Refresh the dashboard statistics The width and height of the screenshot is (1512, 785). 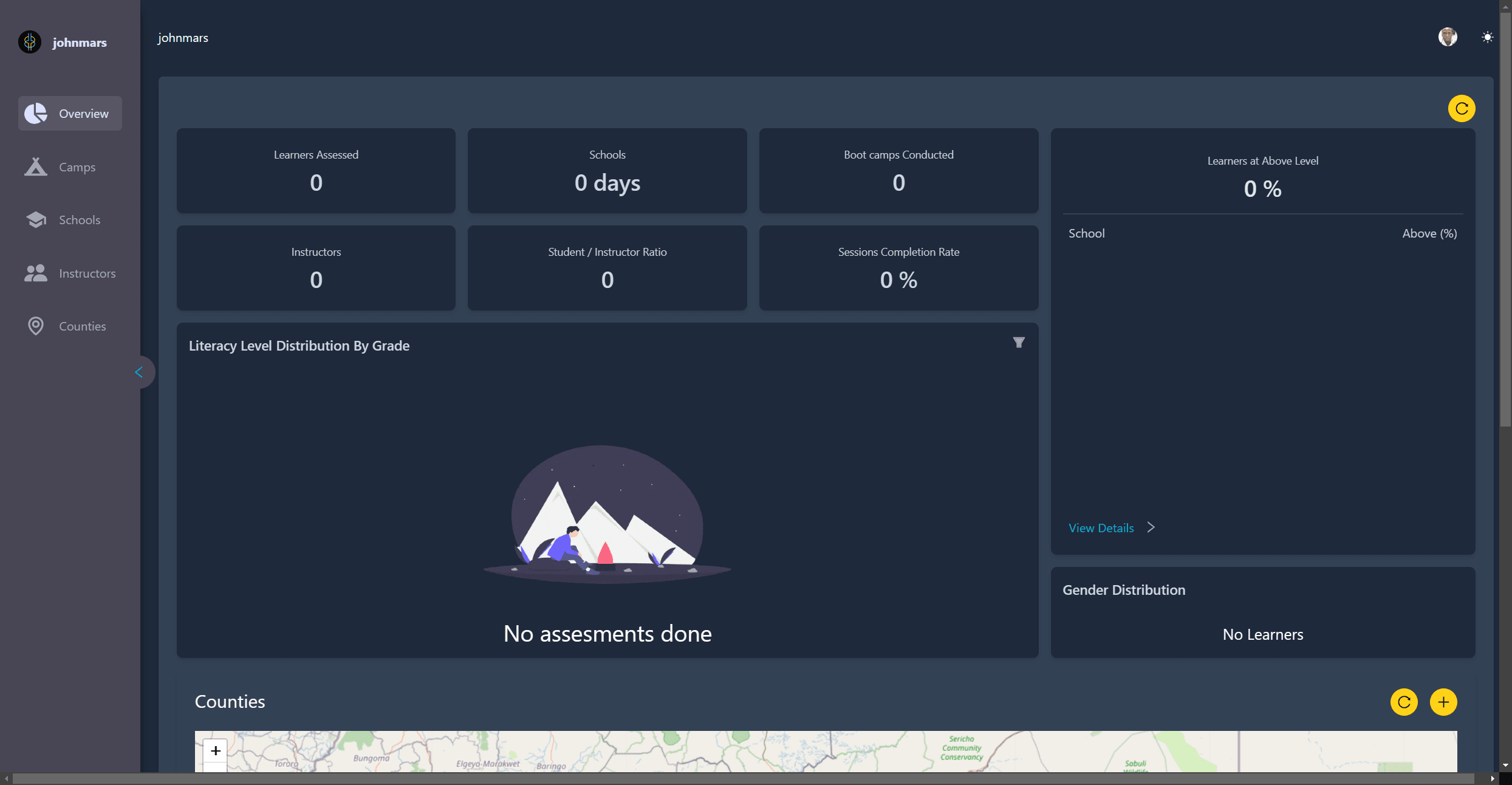(x=1462, y=108)
